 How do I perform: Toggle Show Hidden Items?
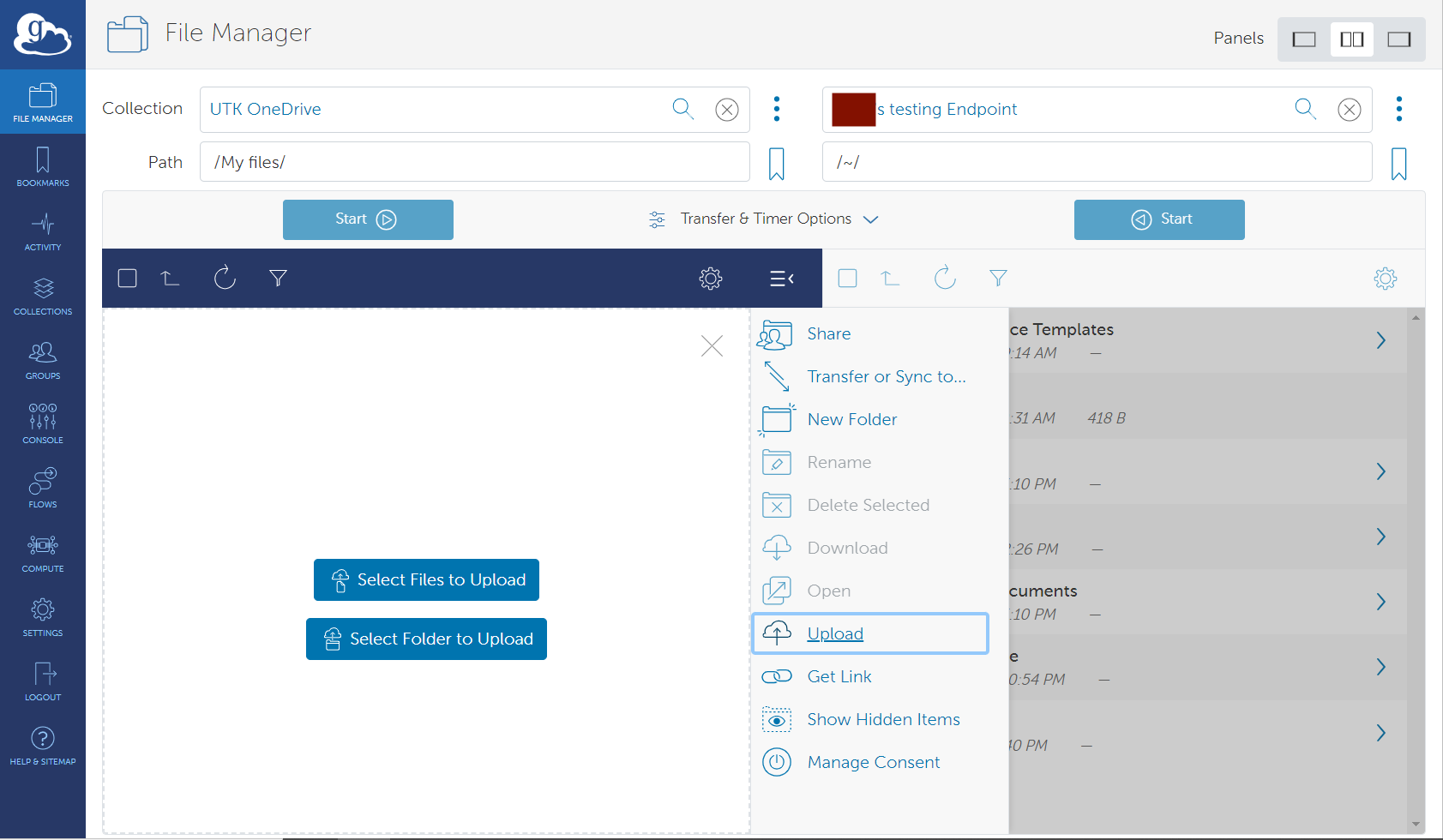point(883,719)
